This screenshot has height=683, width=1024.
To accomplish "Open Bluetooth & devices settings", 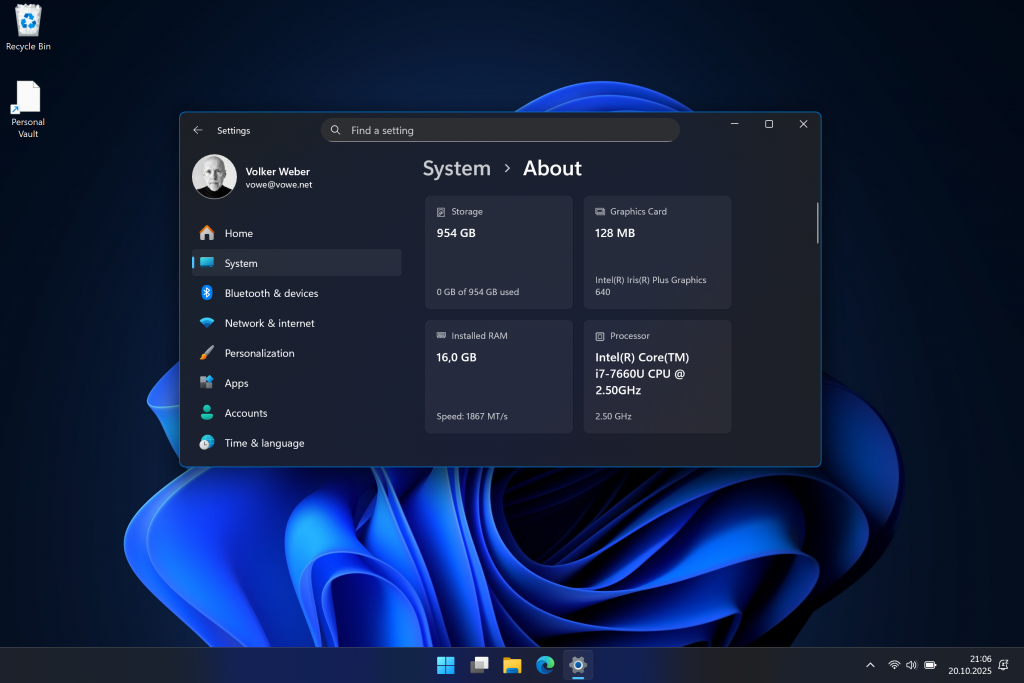I will pos(271,293).
